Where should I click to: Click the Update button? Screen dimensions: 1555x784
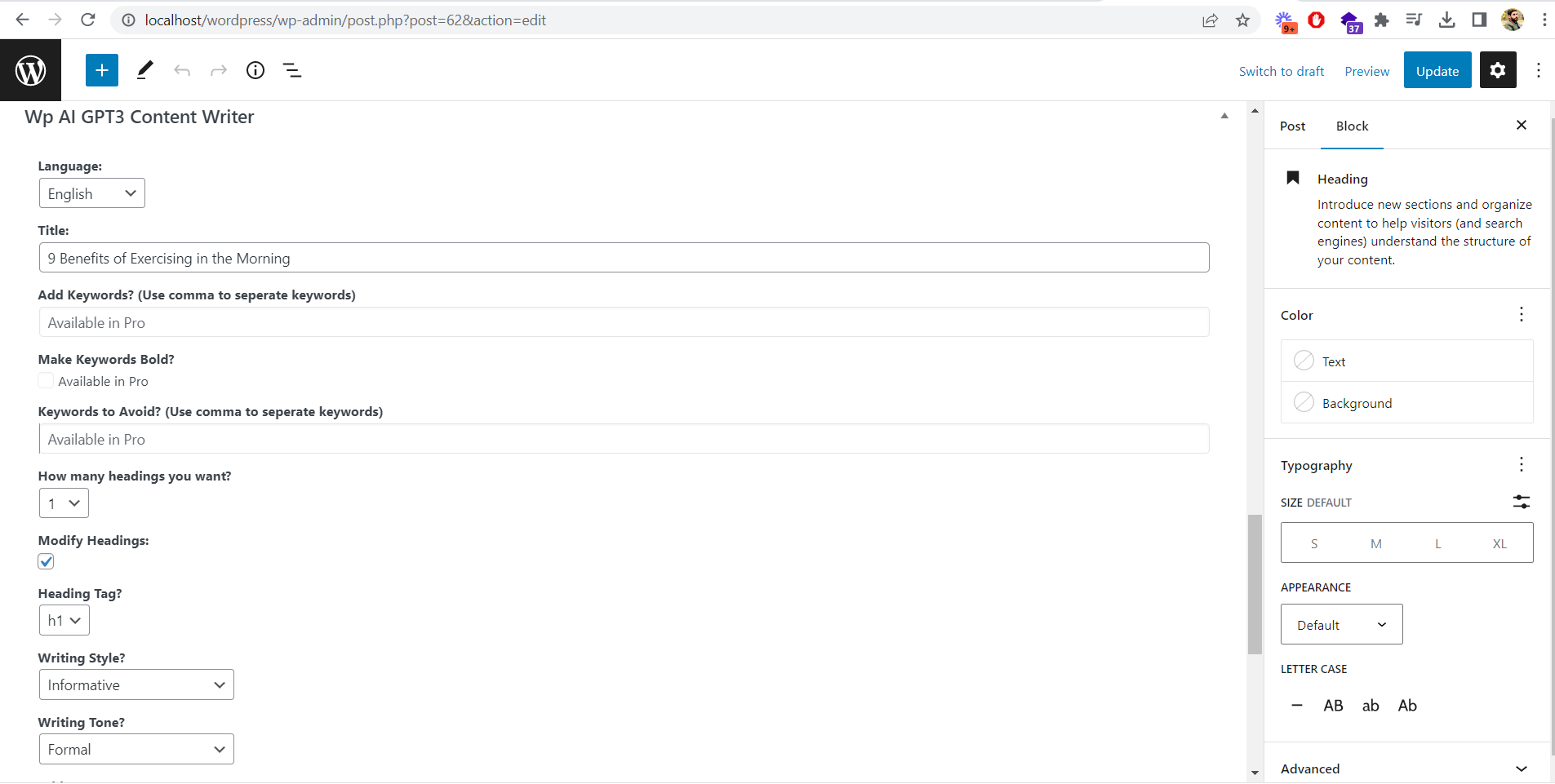[1437, 70]
